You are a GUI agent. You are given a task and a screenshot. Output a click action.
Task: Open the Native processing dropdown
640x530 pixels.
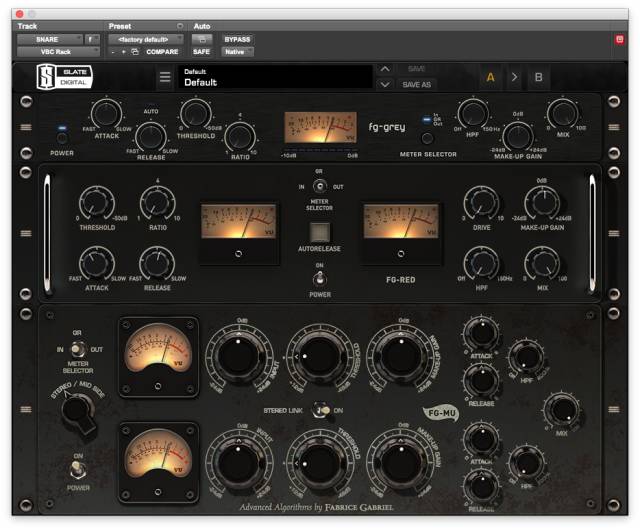237,52
